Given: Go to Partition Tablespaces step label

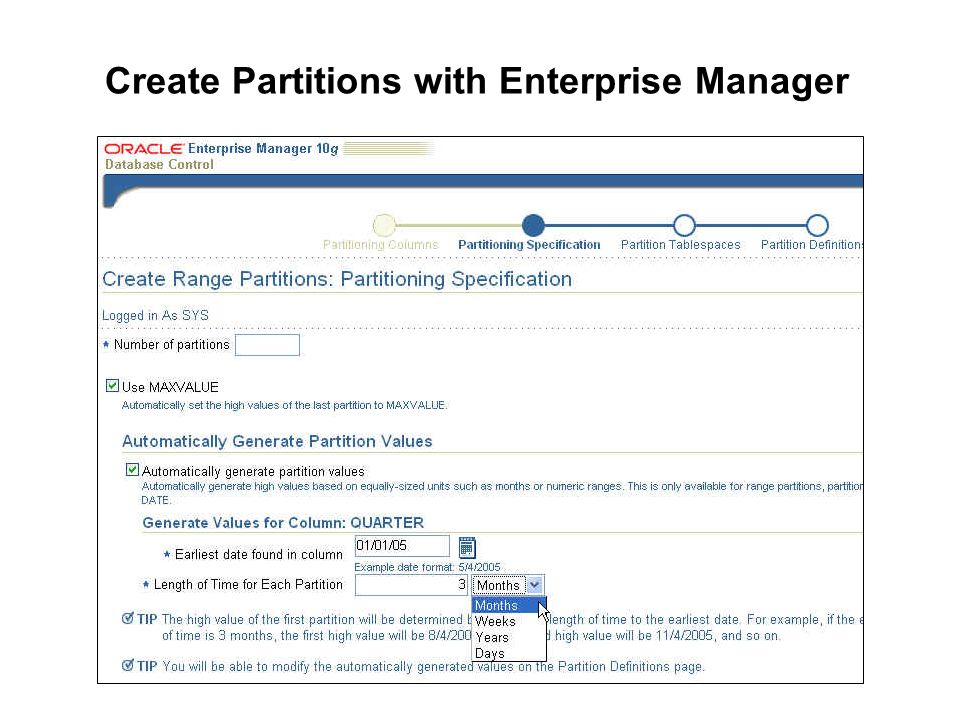Looking at the screenshot, I should [680, 245].
